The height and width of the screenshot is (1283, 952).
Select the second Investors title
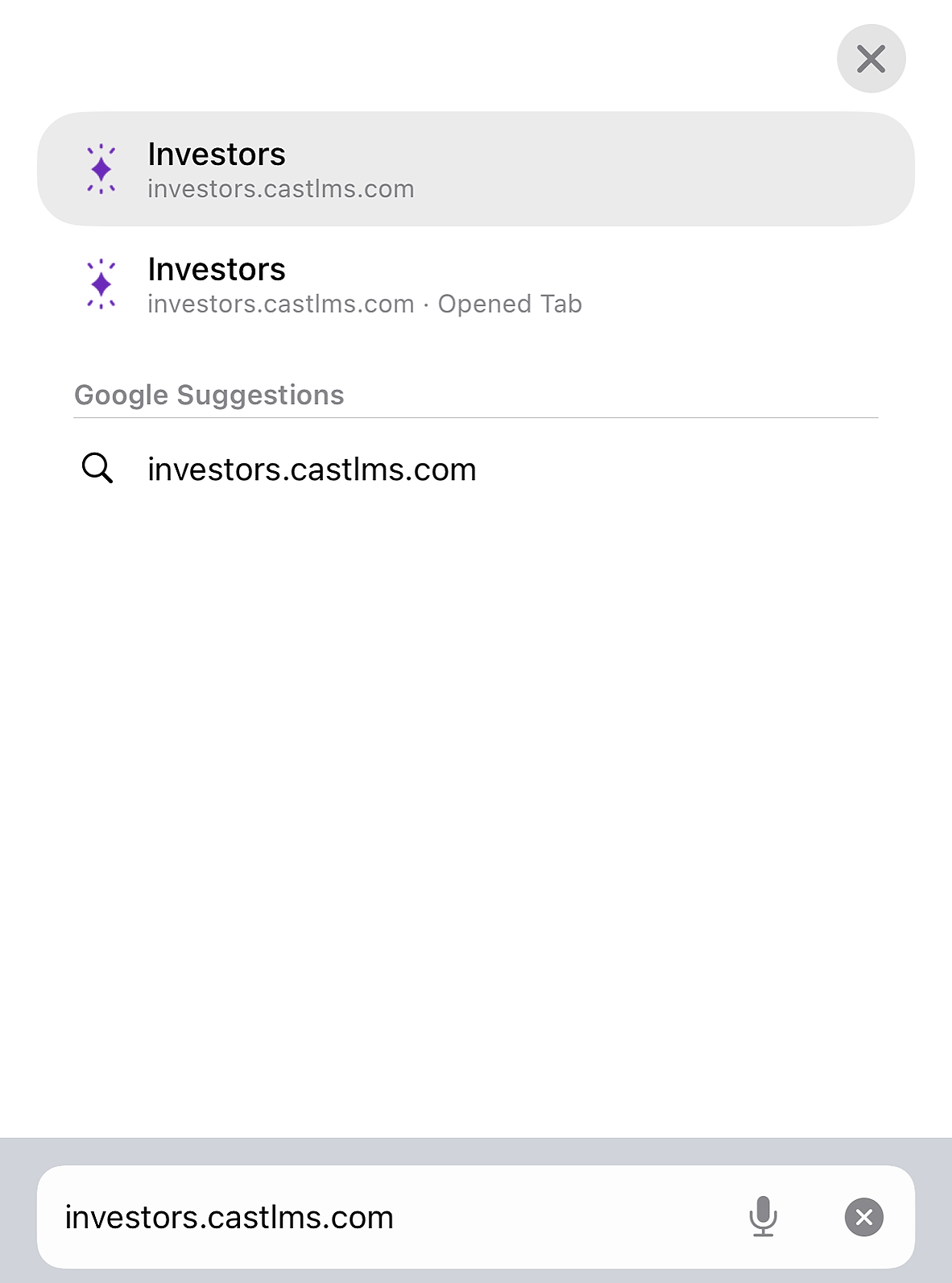[217, 270]
